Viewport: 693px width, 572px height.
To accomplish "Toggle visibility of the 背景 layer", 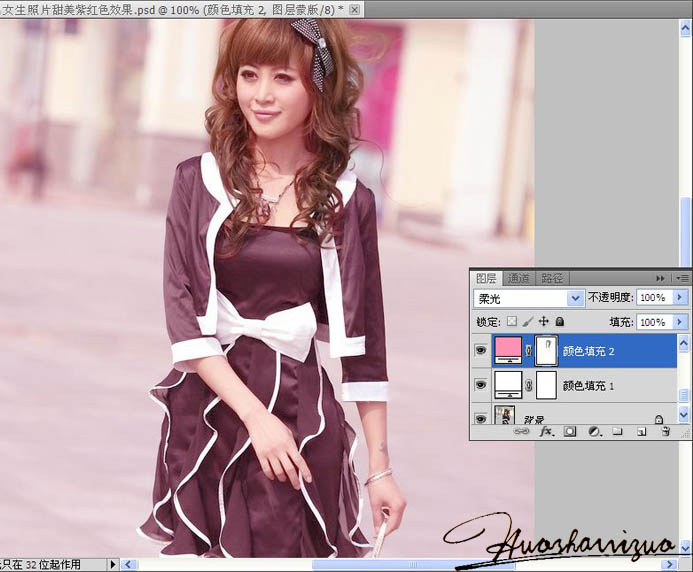I will coord(481,417).
